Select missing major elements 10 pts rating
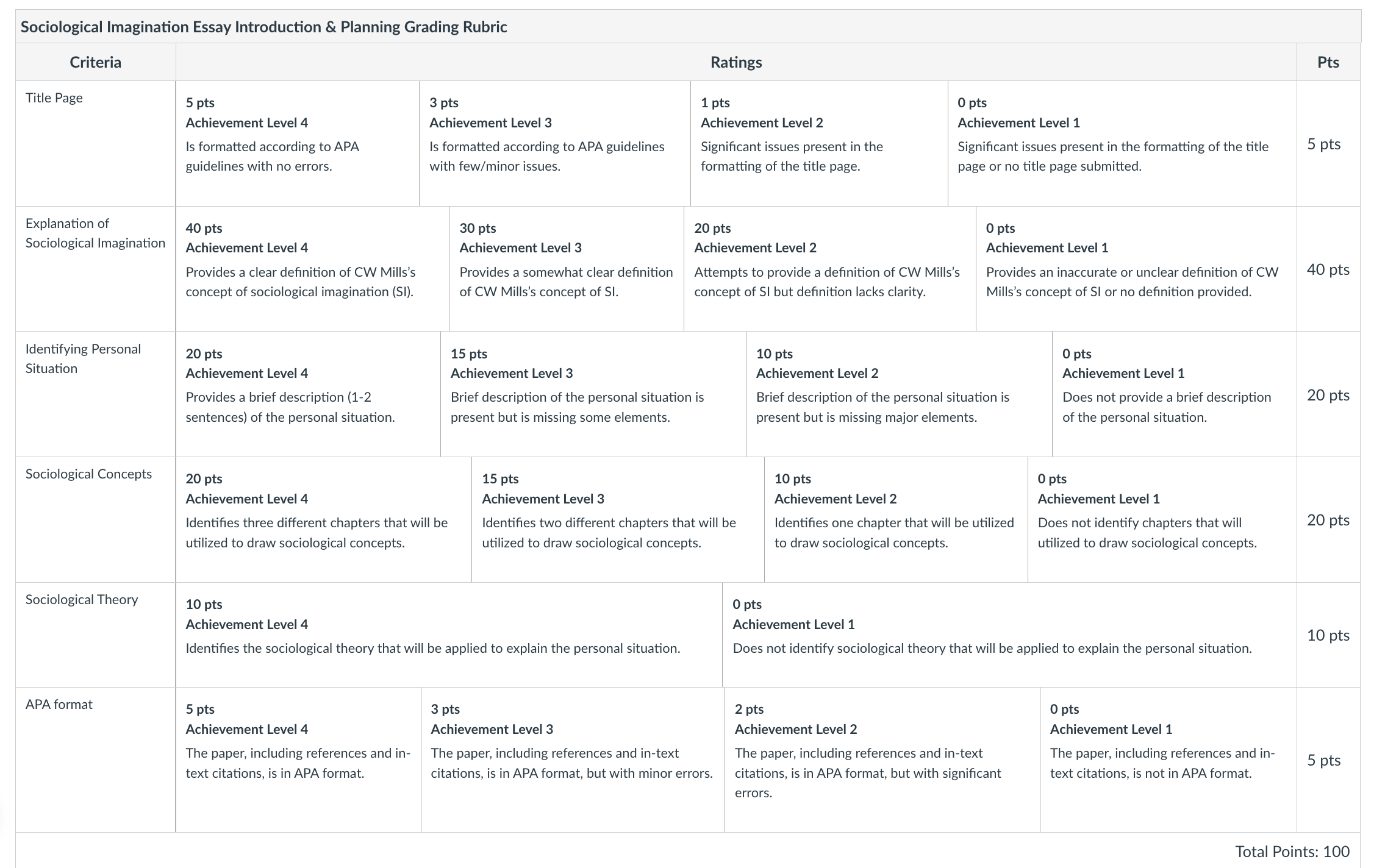 [x=899, y=394]
